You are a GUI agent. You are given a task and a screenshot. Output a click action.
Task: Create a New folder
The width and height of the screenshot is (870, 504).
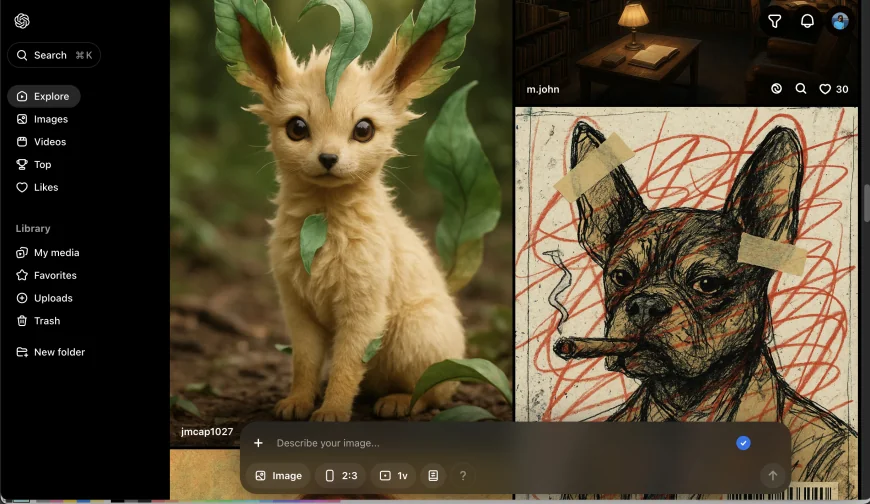[51, 352]
